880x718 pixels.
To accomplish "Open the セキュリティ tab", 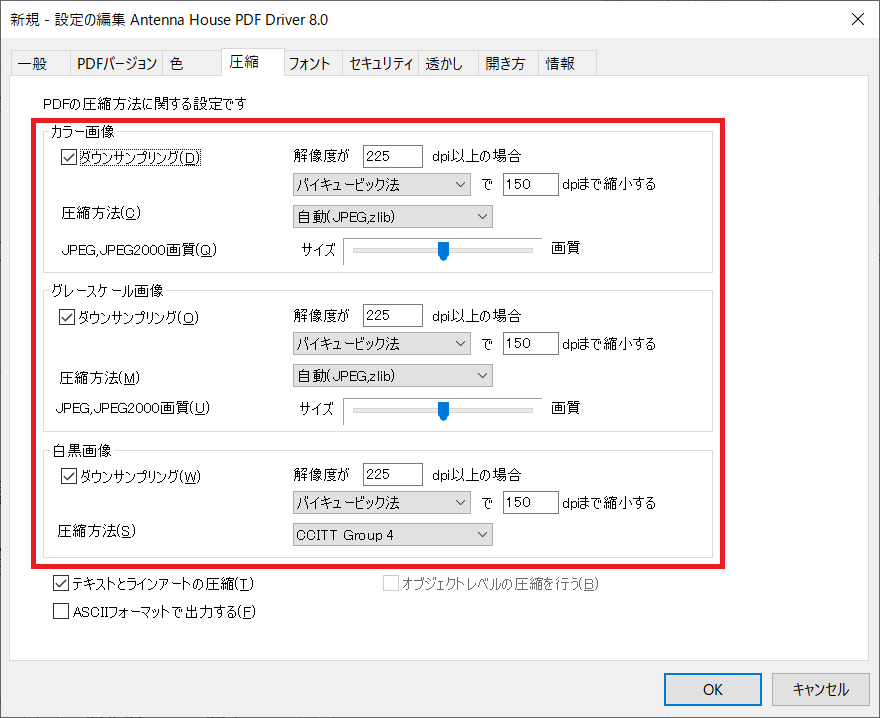I will tap(380, 63).
